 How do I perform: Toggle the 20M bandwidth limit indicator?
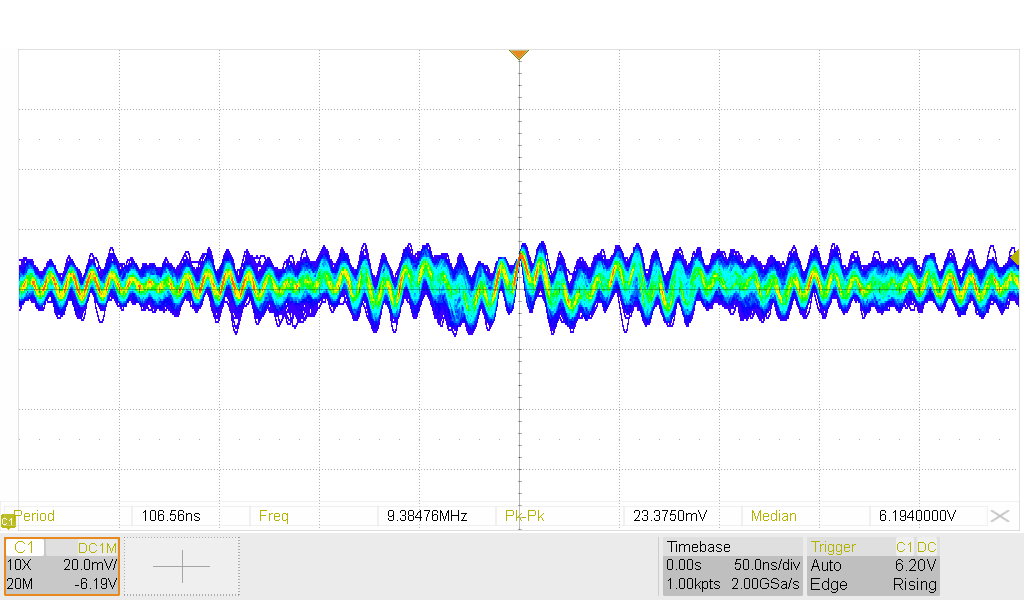[20, 584]
